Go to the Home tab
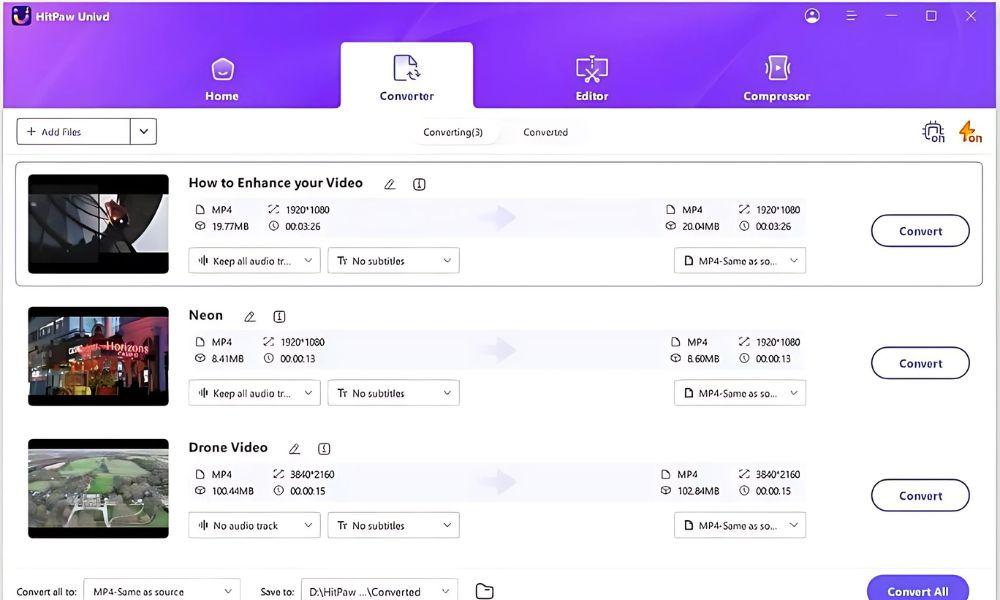The width and height of the screenshot is (1000, 600). (222, 79)
